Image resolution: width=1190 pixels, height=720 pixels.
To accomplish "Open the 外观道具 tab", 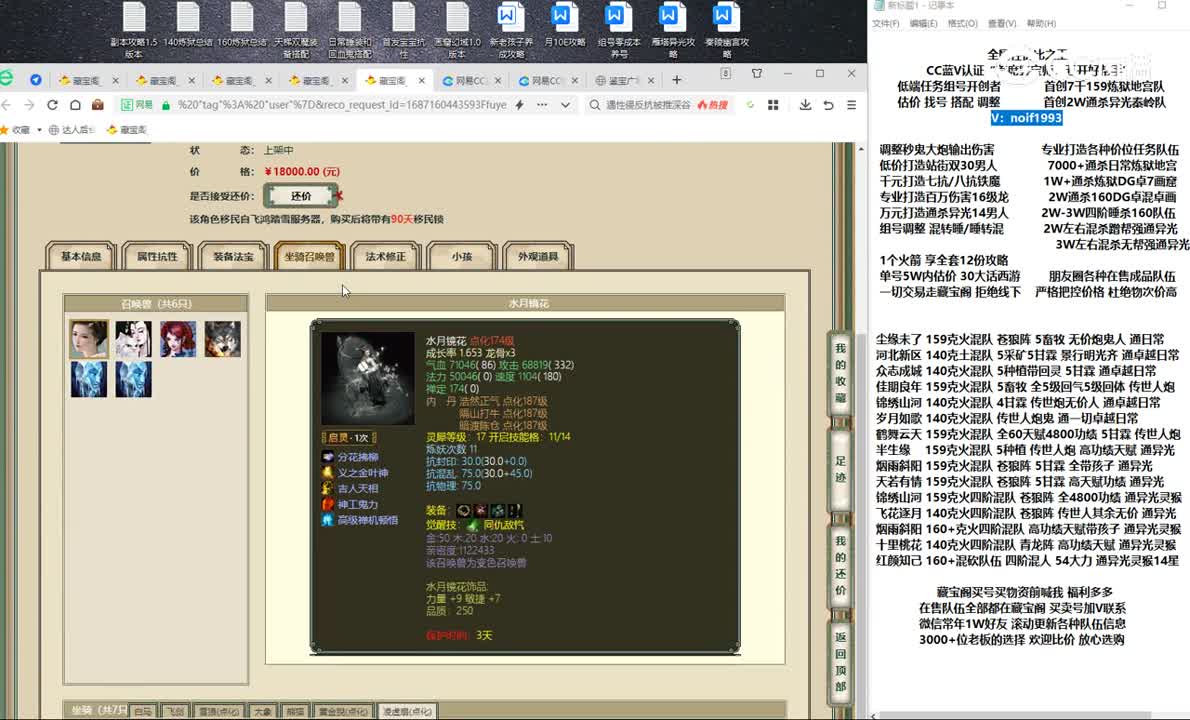I will 538,256.
